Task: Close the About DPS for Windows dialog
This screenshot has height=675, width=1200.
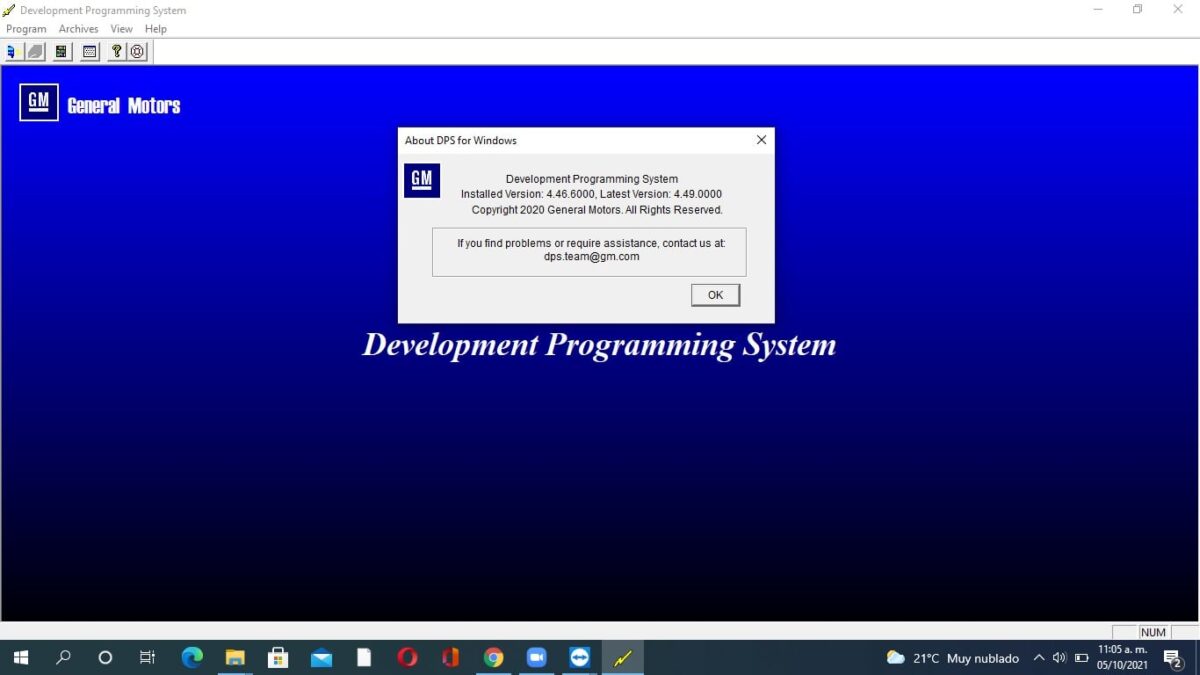Action: (x=761, y=140)
